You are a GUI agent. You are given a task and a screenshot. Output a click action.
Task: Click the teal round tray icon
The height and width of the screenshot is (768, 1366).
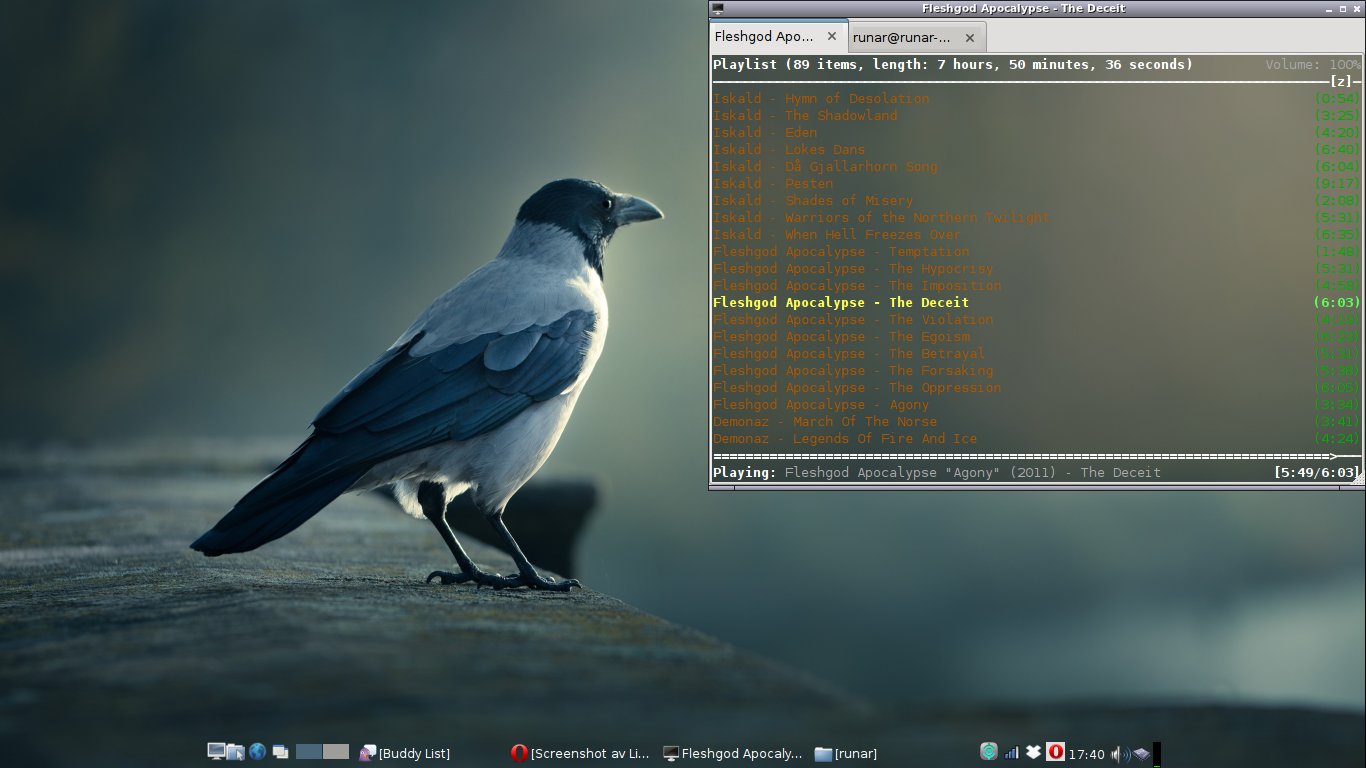pos(989,752)
